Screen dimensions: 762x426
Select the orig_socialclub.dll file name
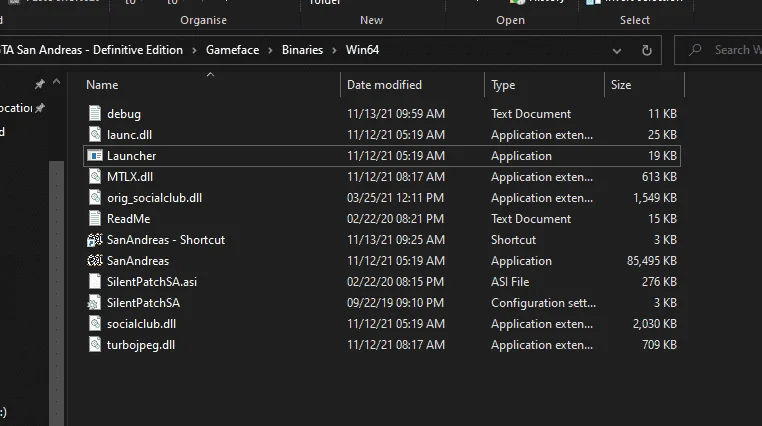pos(155,198)
